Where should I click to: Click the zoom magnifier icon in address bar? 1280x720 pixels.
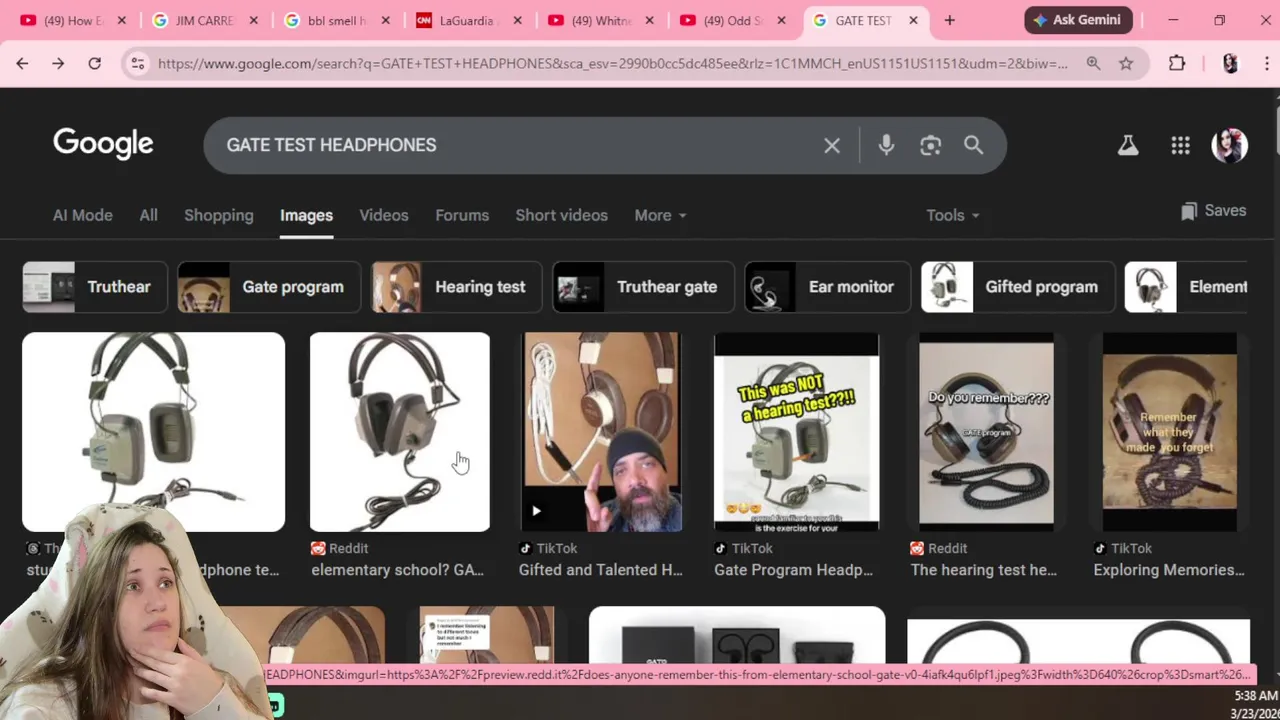click(x=1093, y=63)
